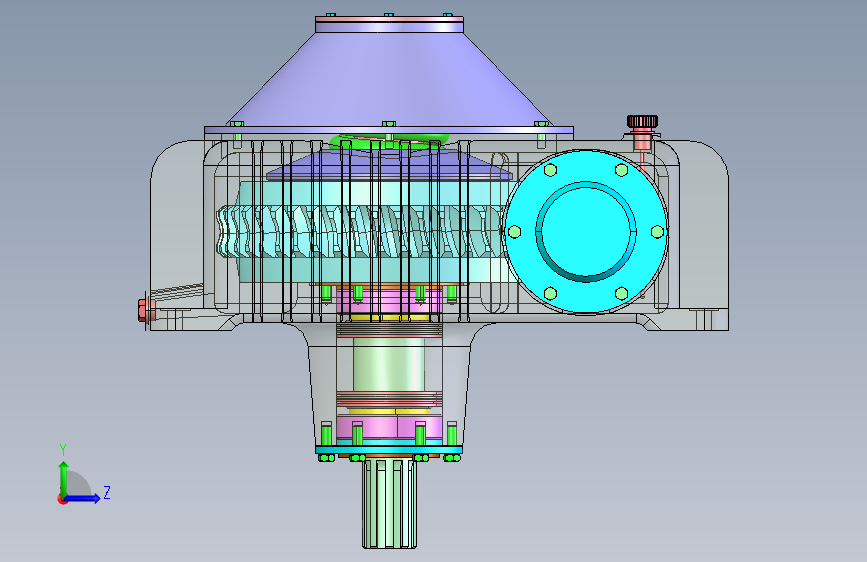Click the "Z" axis label
Screen dimensions: 867x562
click(107, 492)
